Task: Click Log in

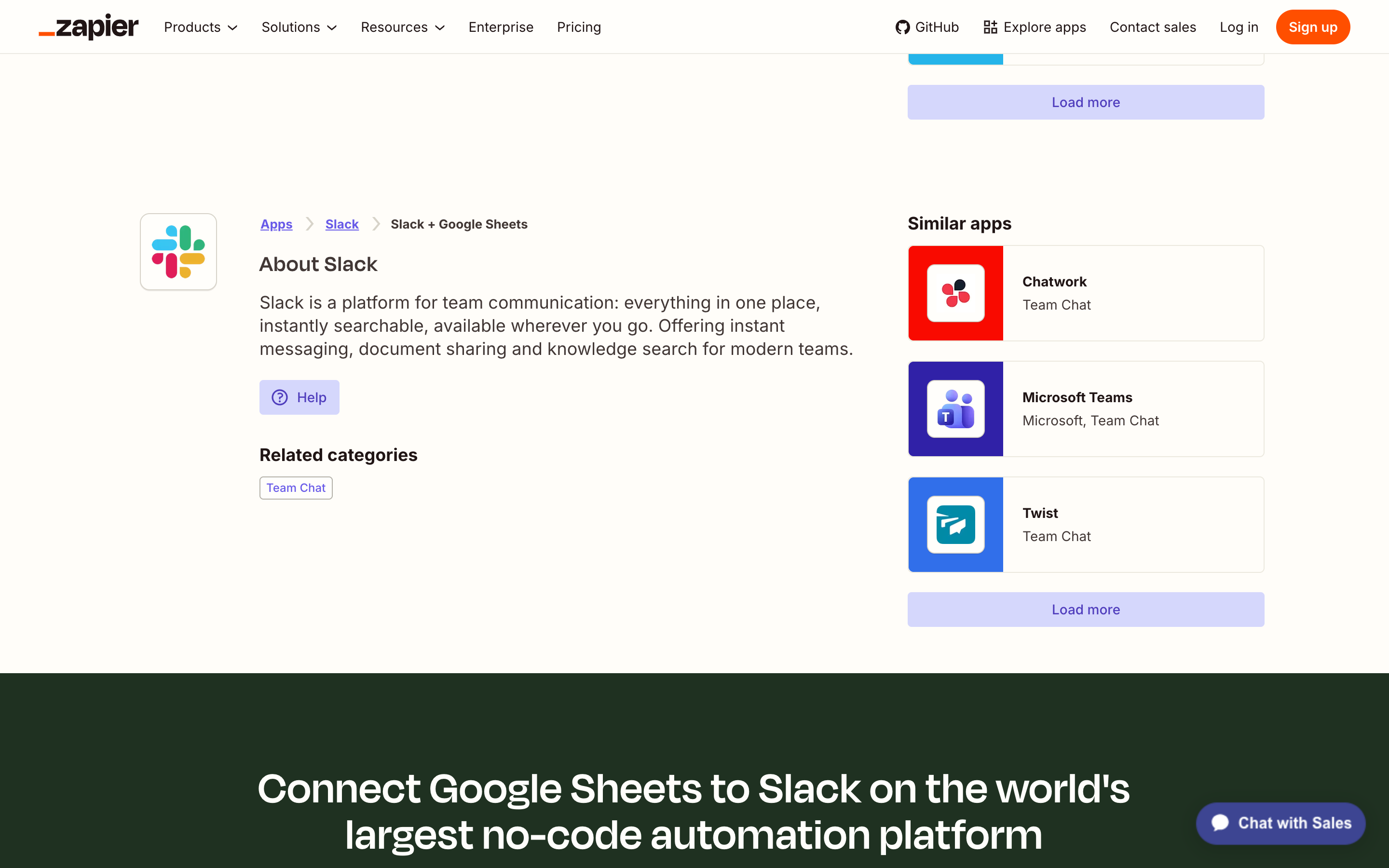Action: pos(1239,27)
